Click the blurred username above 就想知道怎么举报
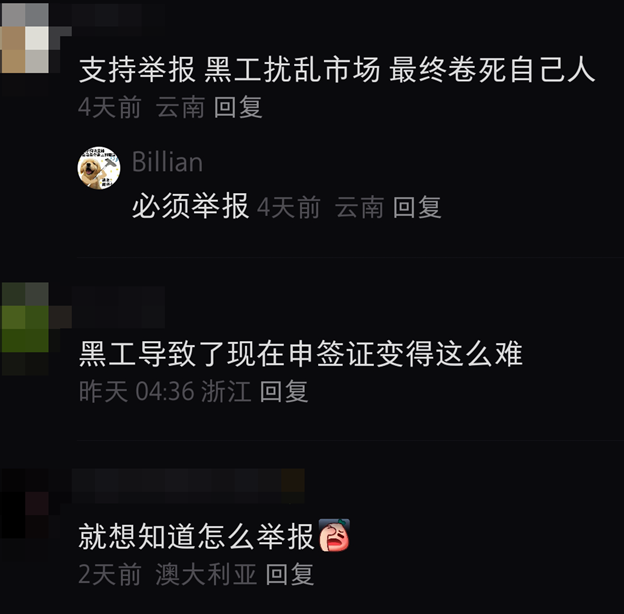Screen dimensions: 624x614 188,486
